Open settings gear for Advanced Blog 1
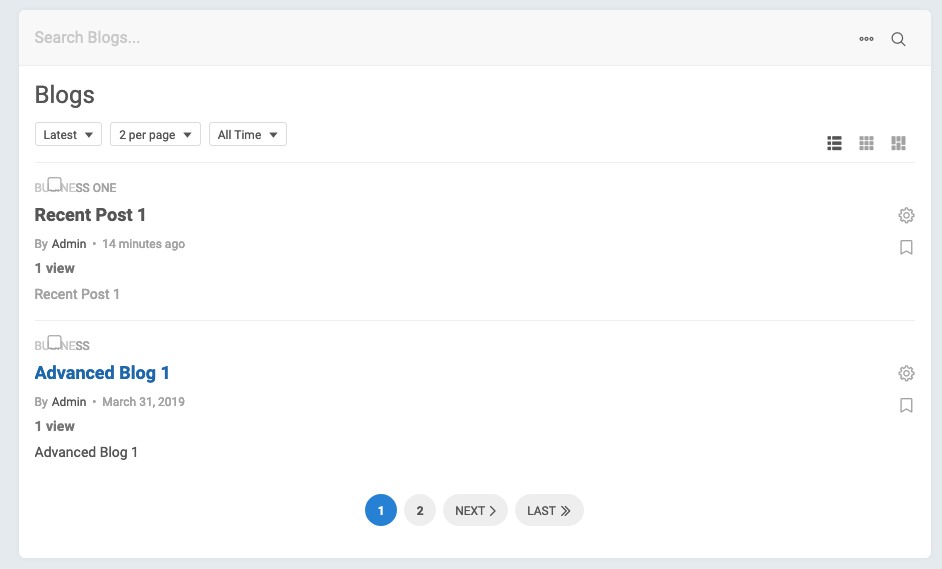This screenshot has height=569, width=942. (x=906, y=373)
